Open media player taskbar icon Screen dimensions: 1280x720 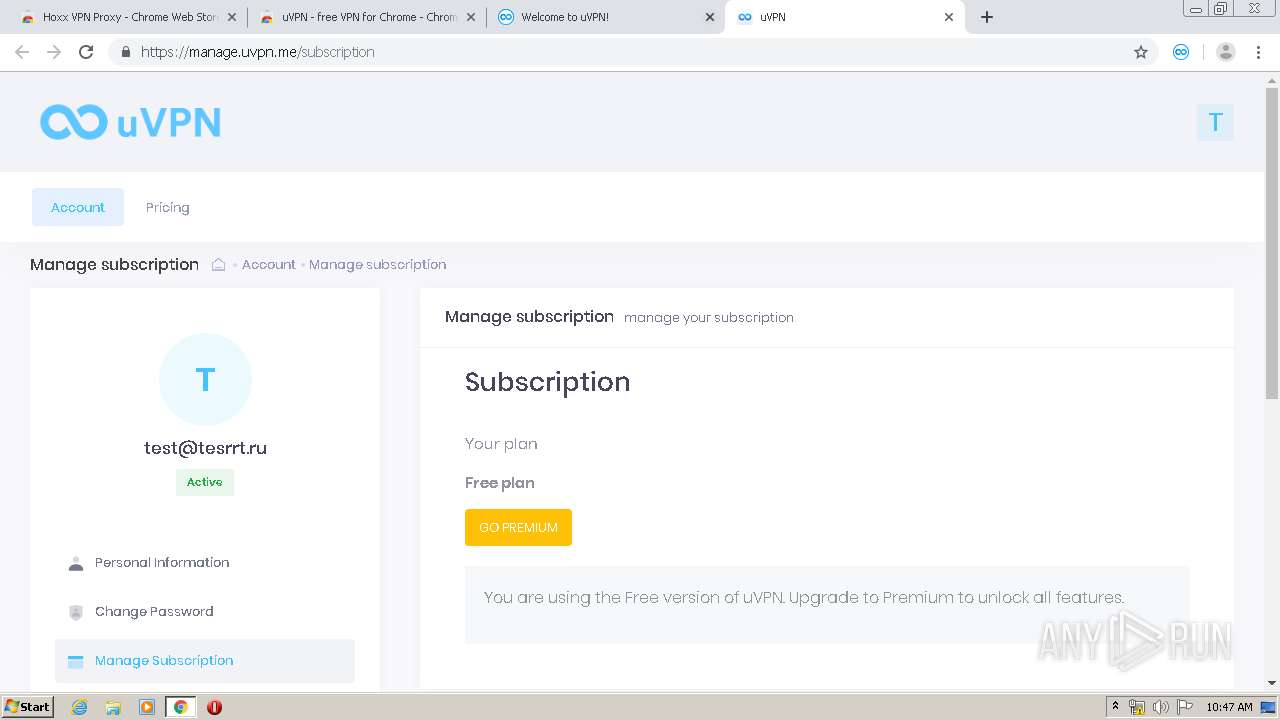point(147,707)
